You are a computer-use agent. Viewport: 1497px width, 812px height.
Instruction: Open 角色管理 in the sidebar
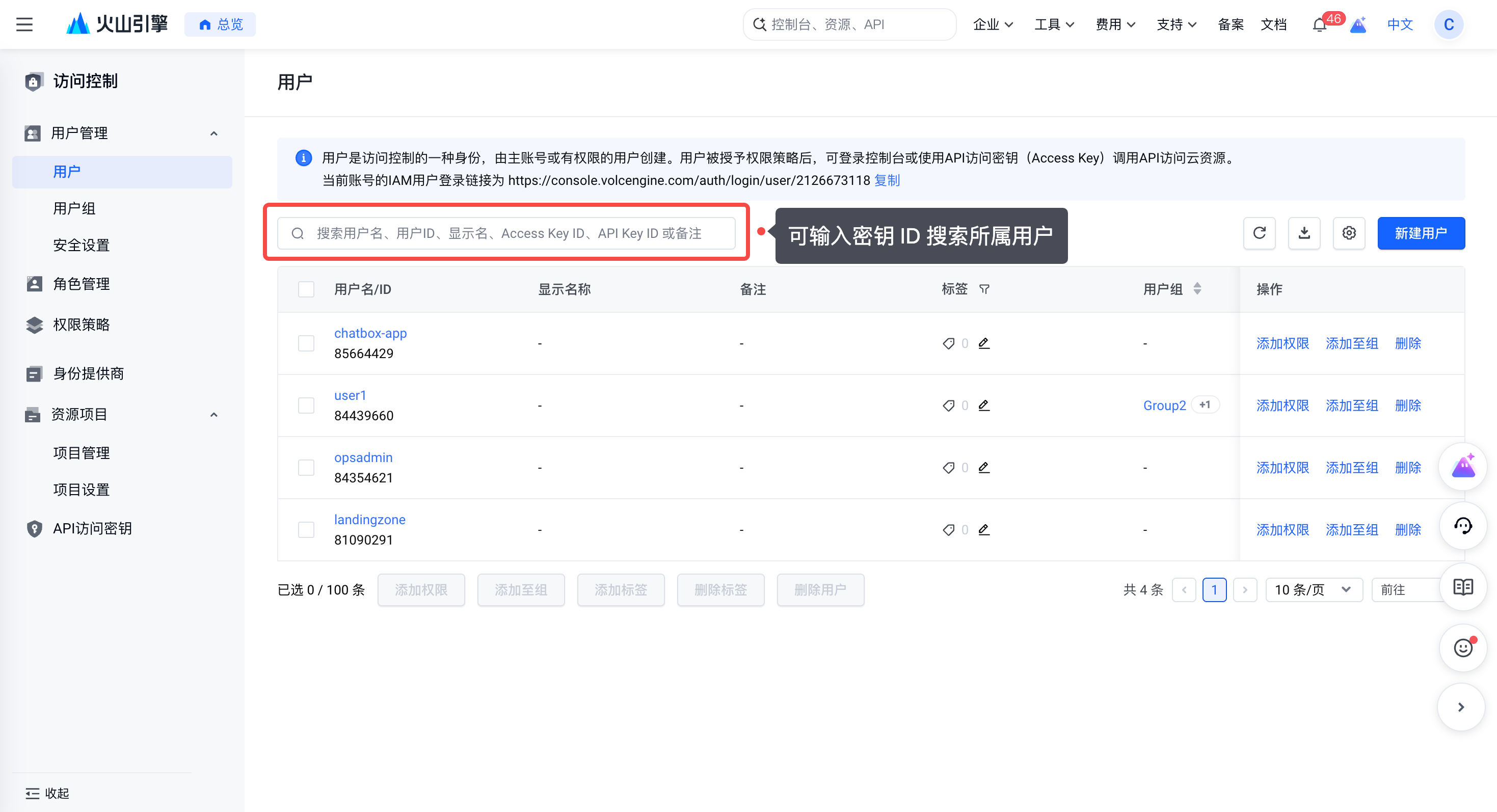[x=82, y=284]
